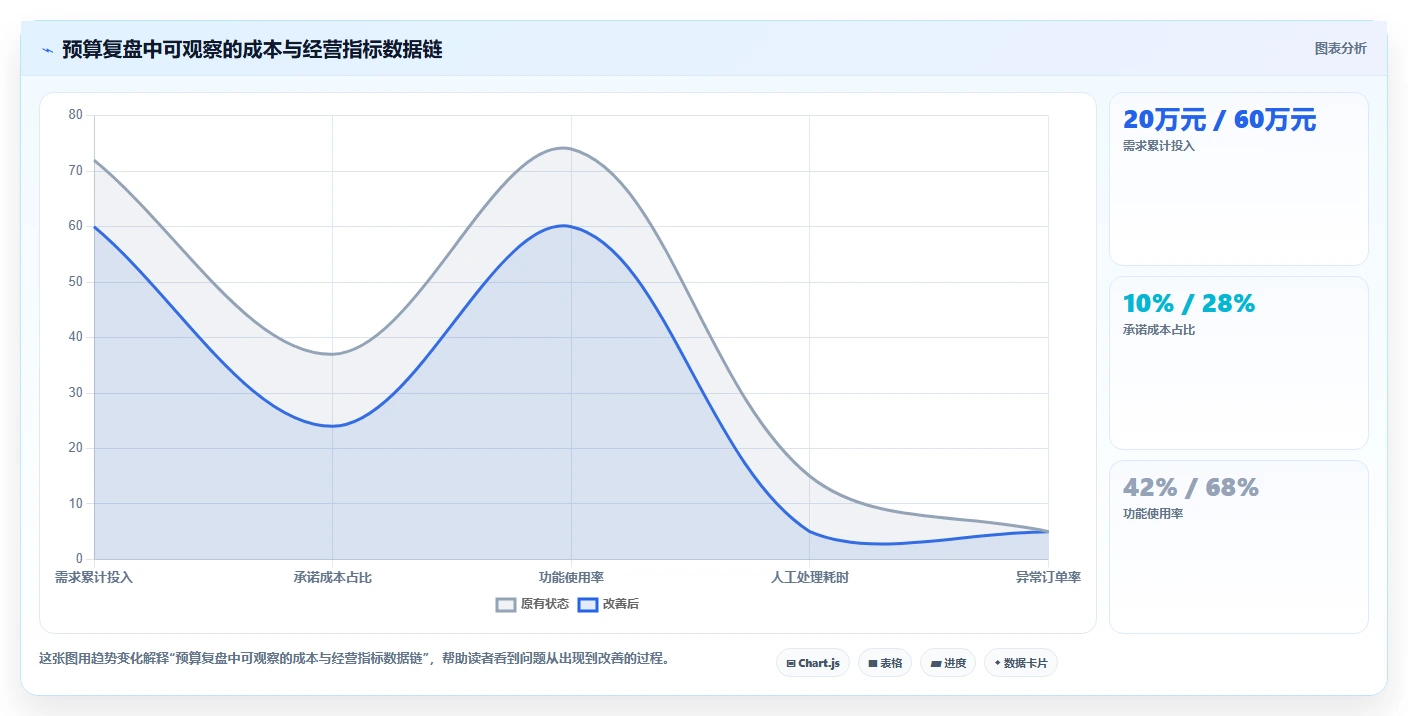Click the 20万元 / 60万元 value

pyautogui.click(x=1220, y=120)
